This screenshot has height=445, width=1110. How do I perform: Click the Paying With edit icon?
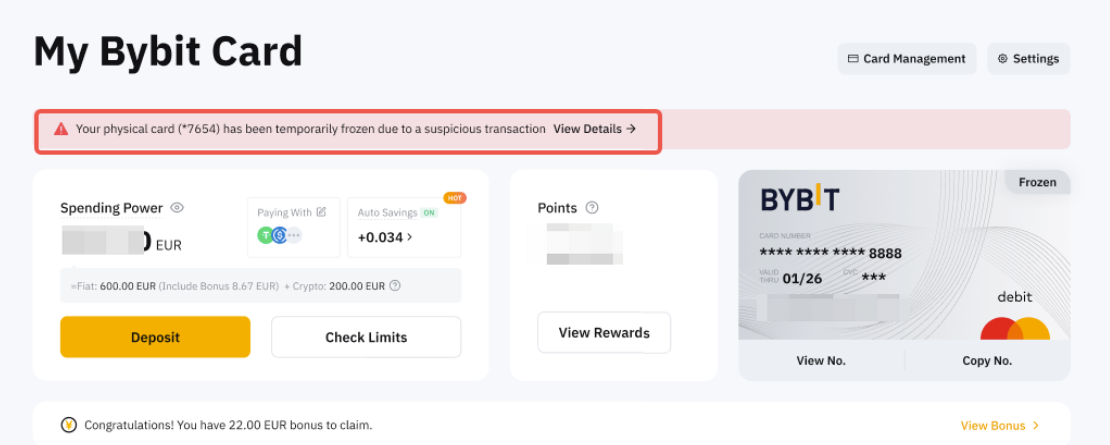(x=321, y=212)
